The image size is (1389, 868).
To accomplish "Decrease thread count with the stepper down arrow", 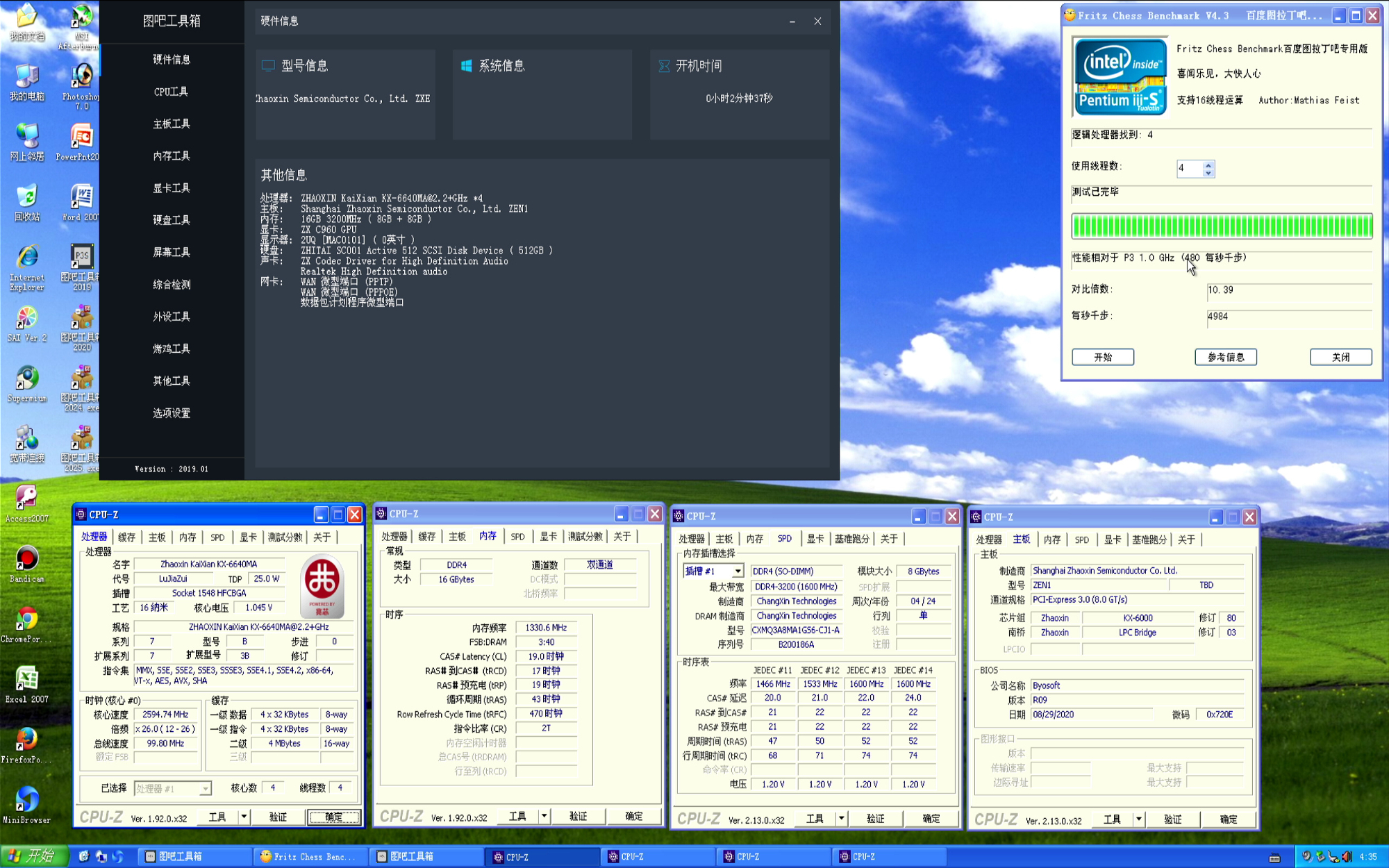I will point(1208,173).
